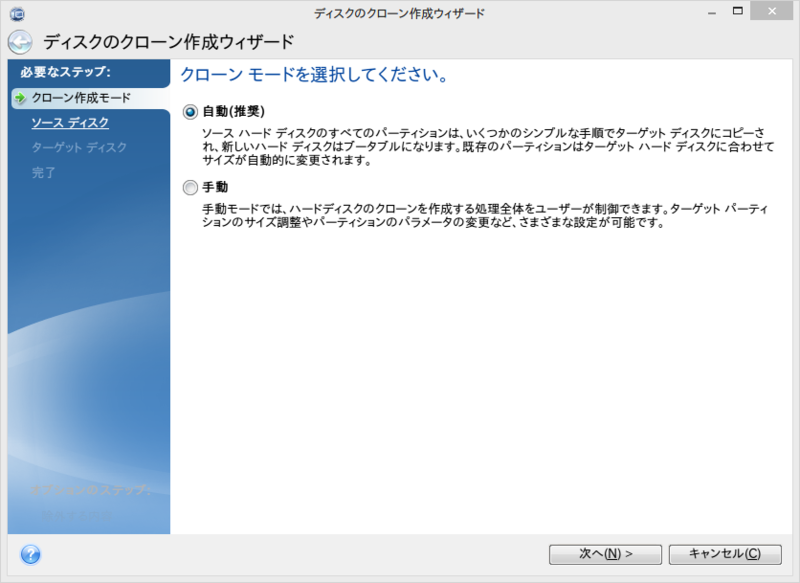This screenshot has height=583, width=800.
Task: Click the heading クローン モードを選択してください。
Action: tap(315, 74)
